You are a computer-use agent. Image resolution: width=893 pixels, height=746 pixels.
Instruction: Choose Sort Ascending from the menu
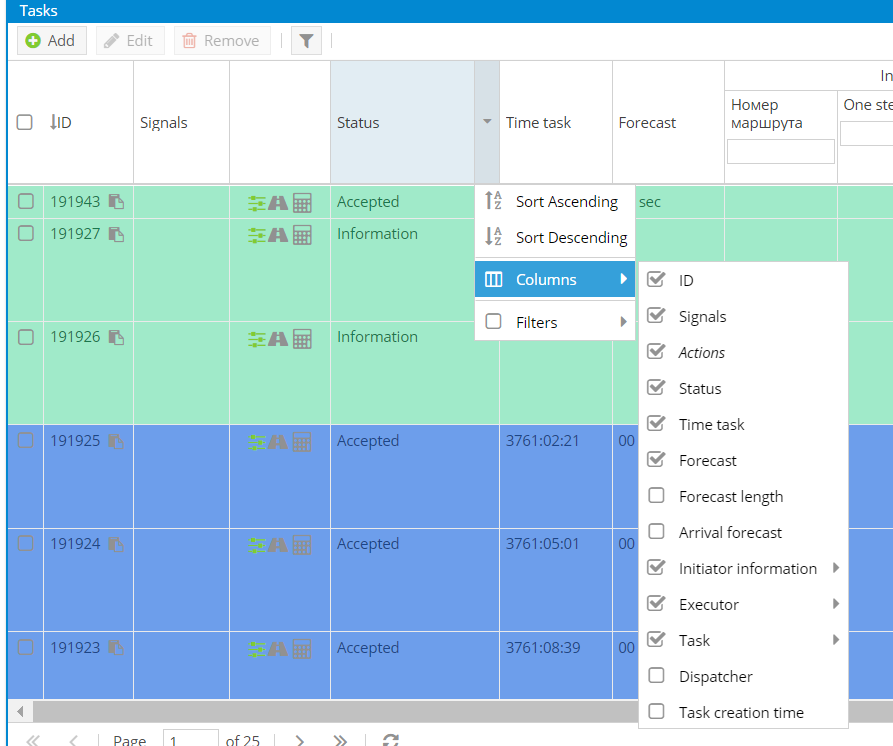[566, 202]
